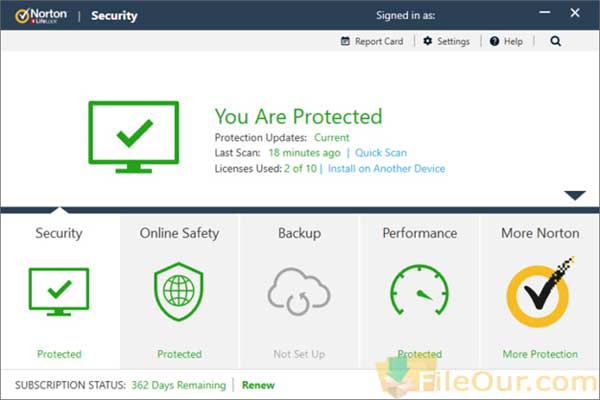The image size is (600, 400).
Task: Select the Security tab label
Action: pos(59,233)
